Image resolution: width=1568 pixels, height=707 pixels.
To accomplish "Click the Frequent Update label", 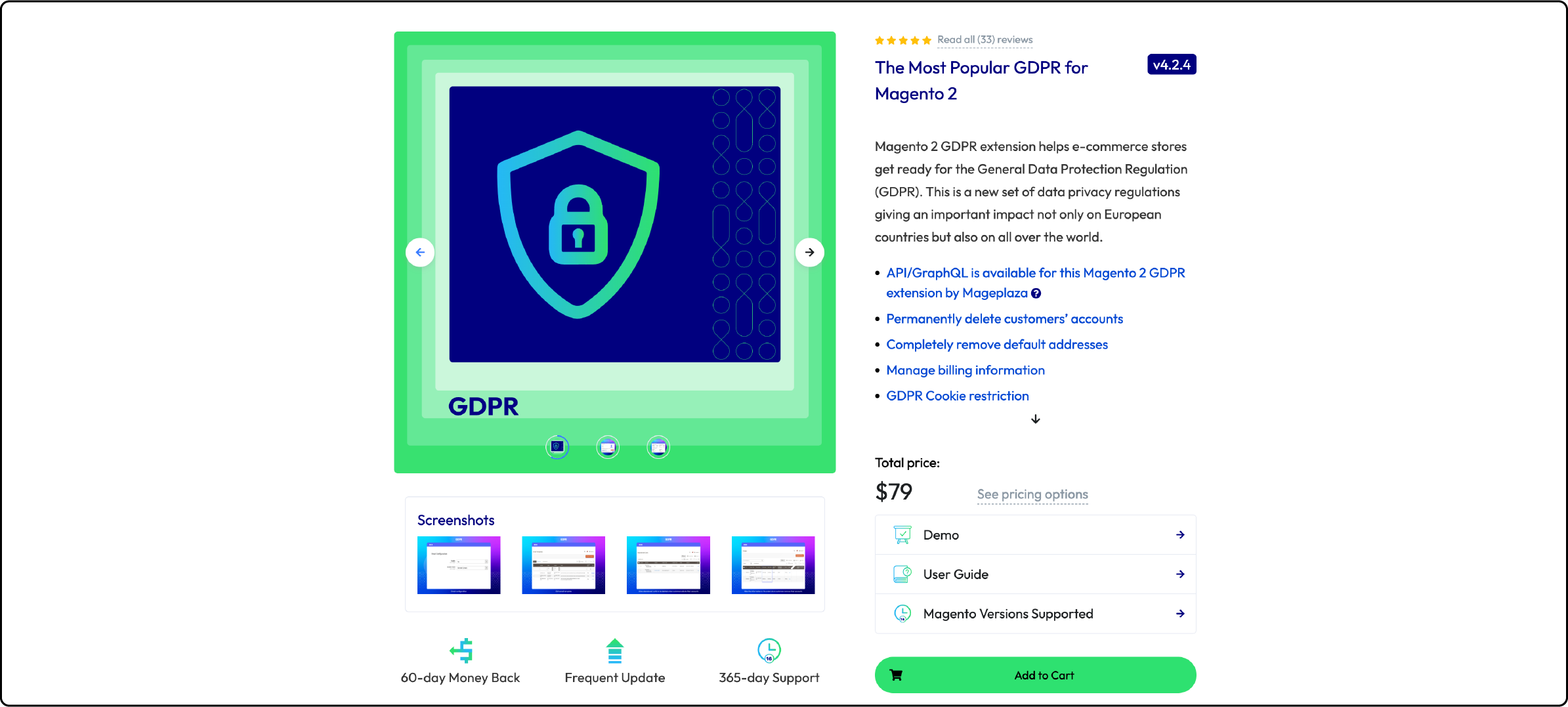I will [614, 678].
